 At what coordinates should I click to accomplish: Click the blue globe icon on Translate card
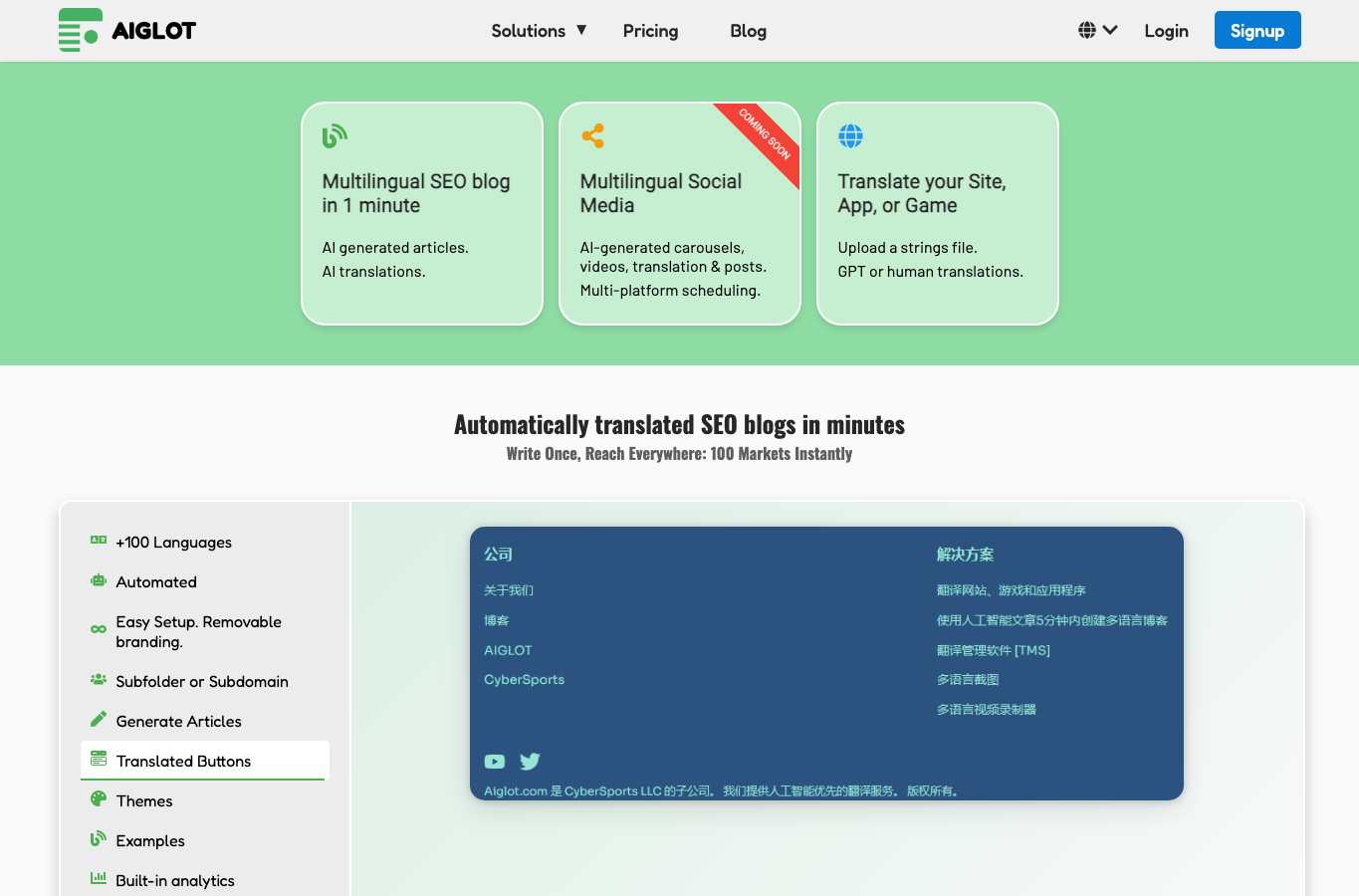(850, 135)
